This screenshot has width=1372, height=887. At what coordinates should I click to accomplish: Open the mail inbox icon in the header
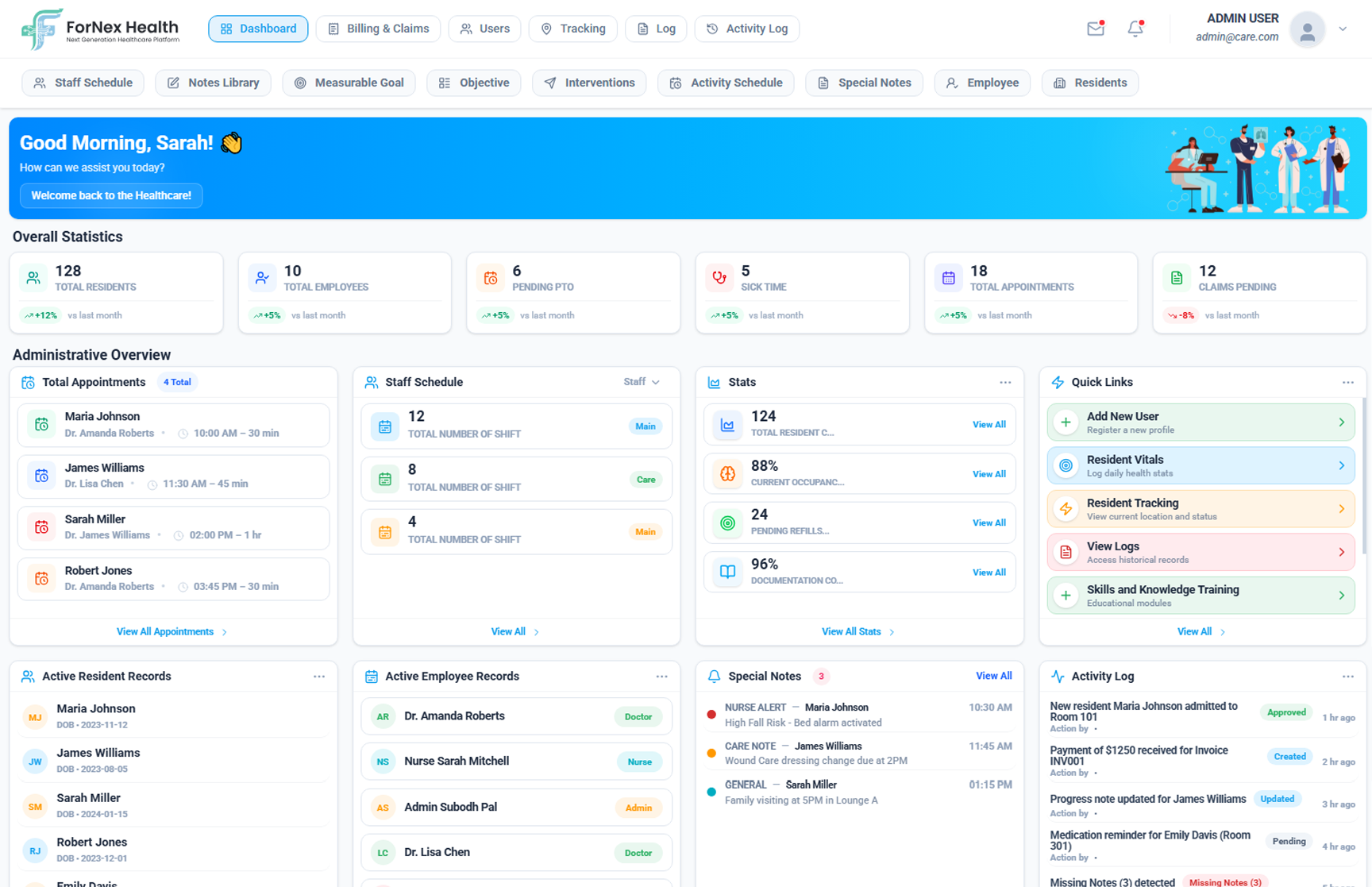1095,29
